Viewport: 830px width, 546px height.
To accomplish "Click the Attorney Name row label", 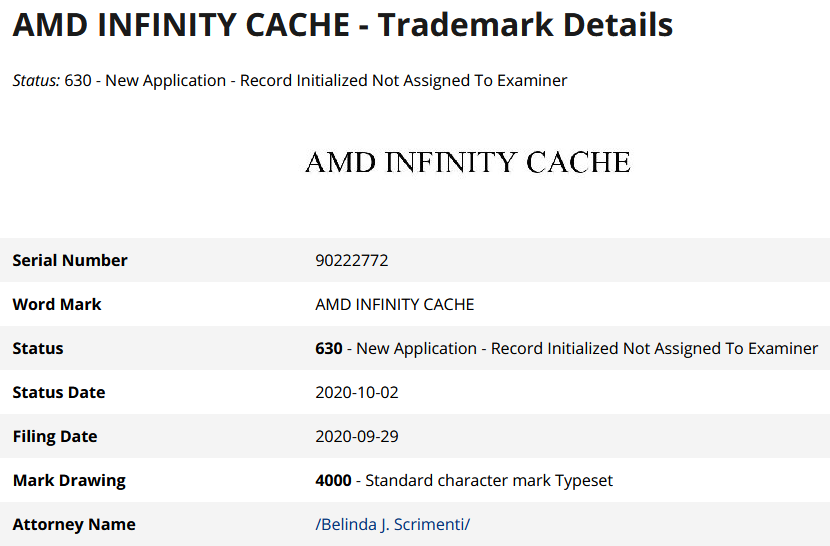I will 74,524.
